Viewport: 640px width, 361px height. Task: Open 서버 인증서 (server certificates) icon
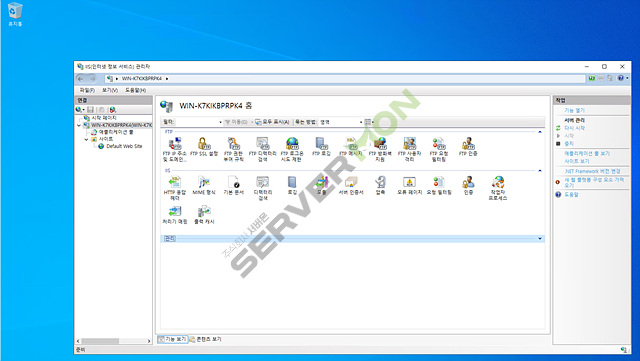click(351, 186)
